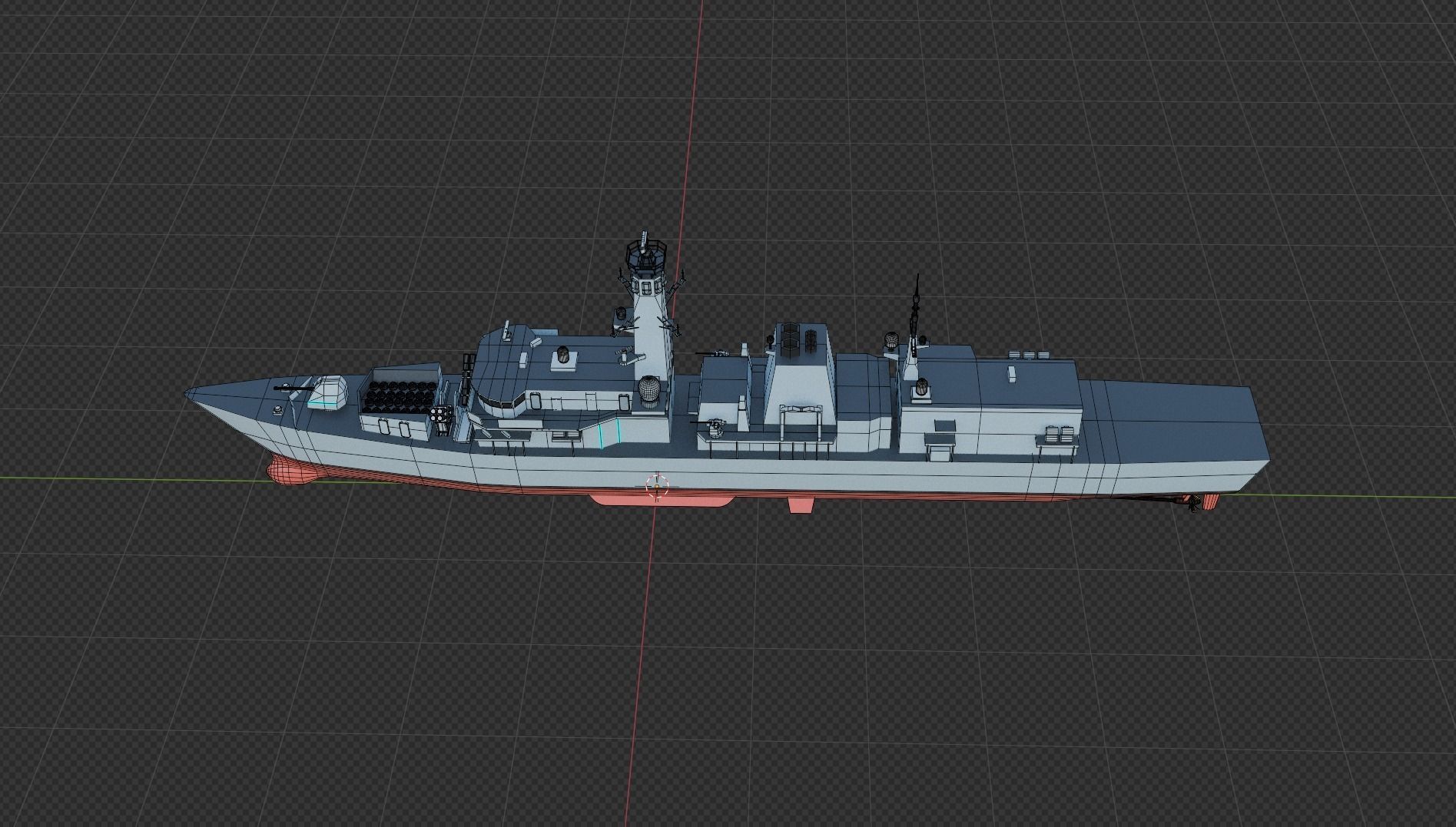Select the black vertical launch missile cell grid
Viewport: 1456px width, 827px height.
click(400, 399)
